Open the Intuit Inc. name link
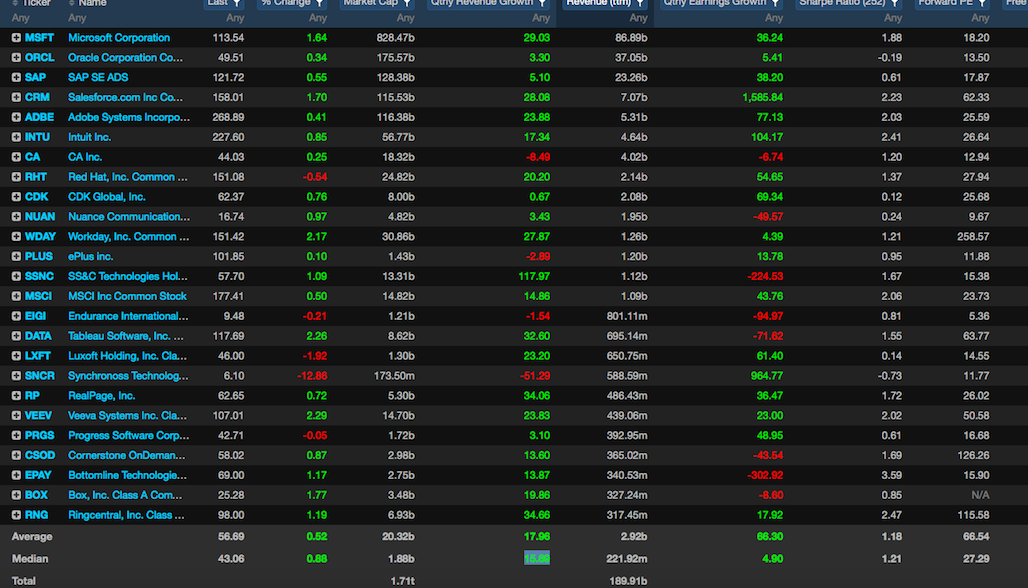Viewport: 1028px width, 588px height. coord(89,137)
